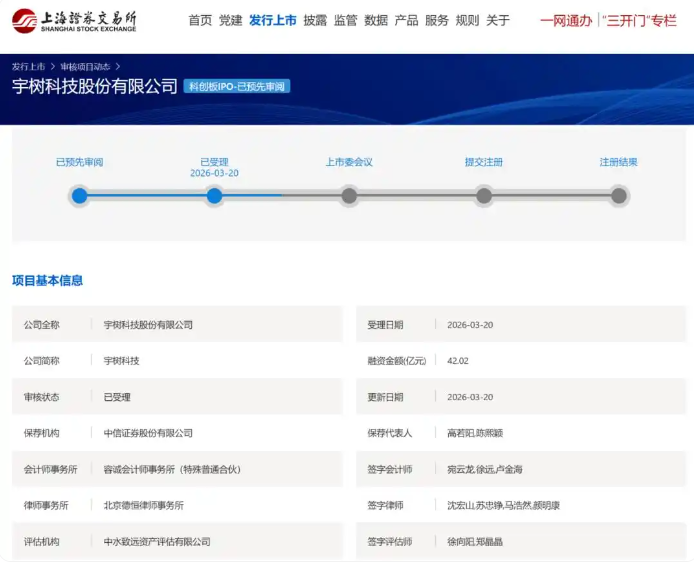The image size is (694, 567).
Task: Open the 党建 menu item
Action: (x=231, y=20)
